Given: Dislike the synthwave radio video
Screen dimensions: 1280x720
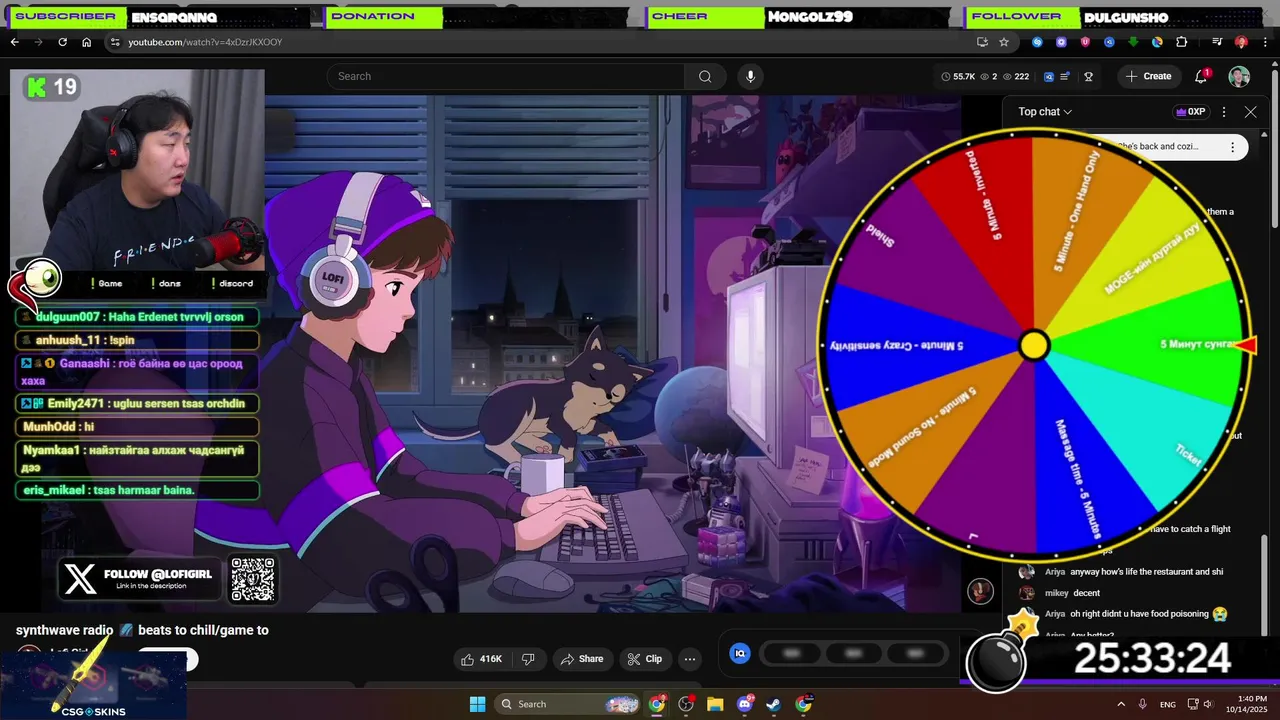Looking at the screenshot, I should (529, 659).
